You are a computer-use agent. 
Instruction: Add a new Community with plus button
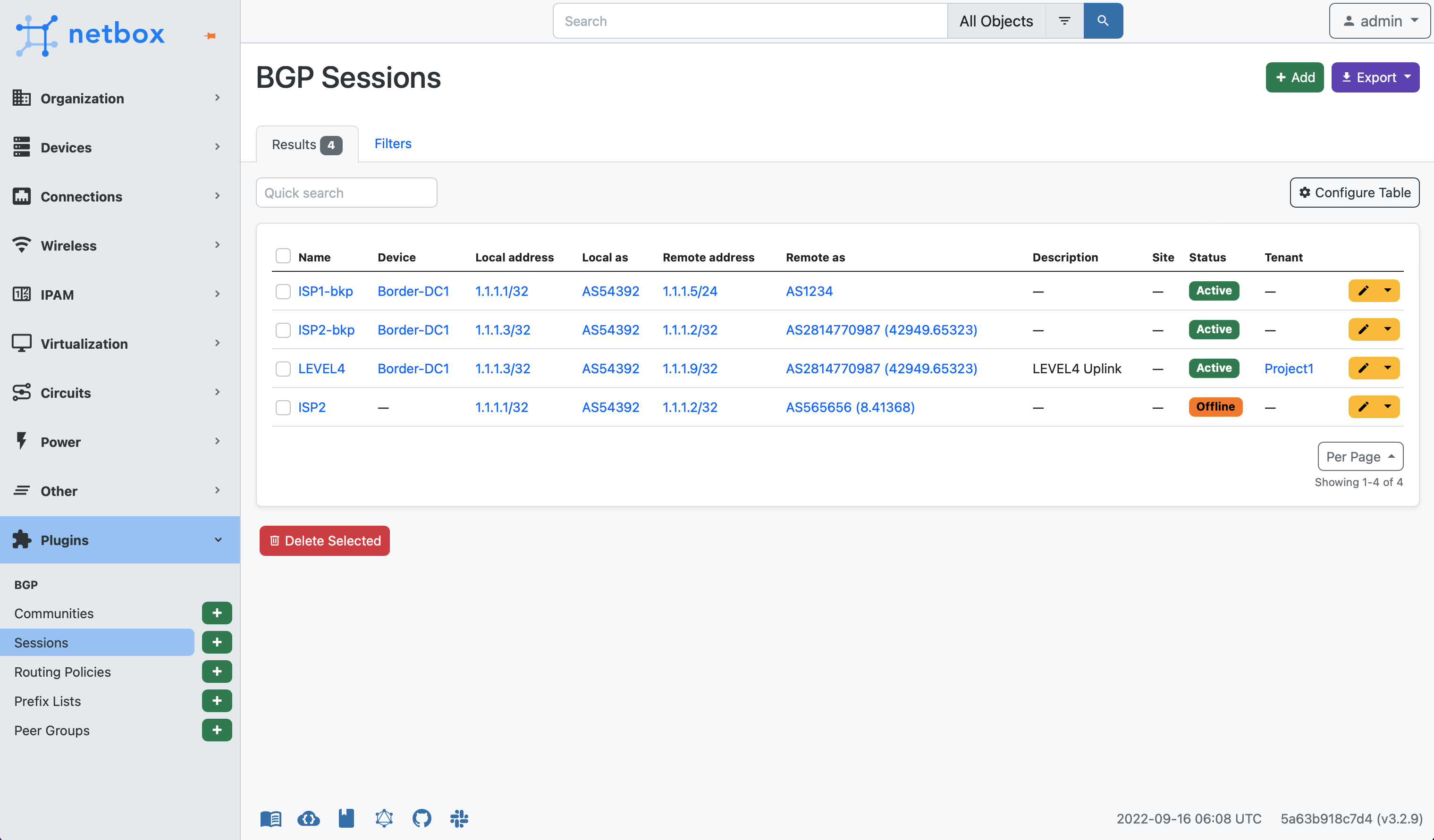(x=217, y=613)
